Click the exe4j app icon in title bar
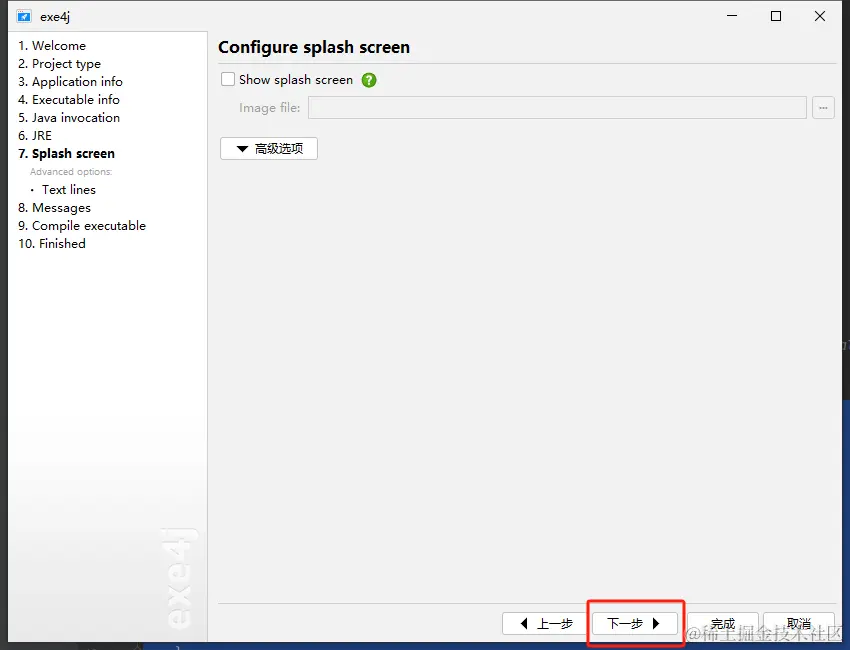 click(x=24, y=17)
